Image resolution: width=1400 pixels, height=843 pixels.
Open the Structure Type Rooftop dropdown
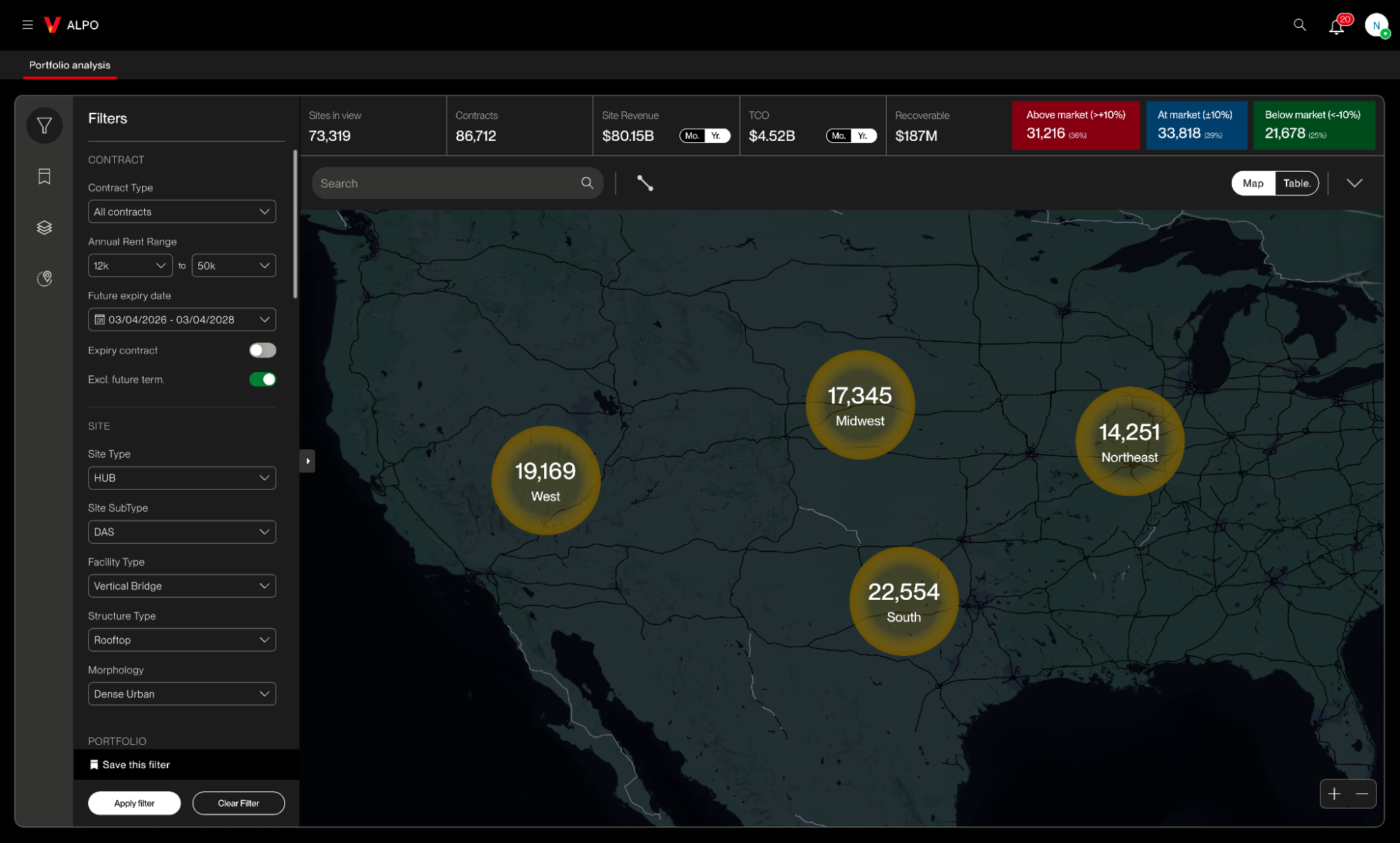click(182, 640)
